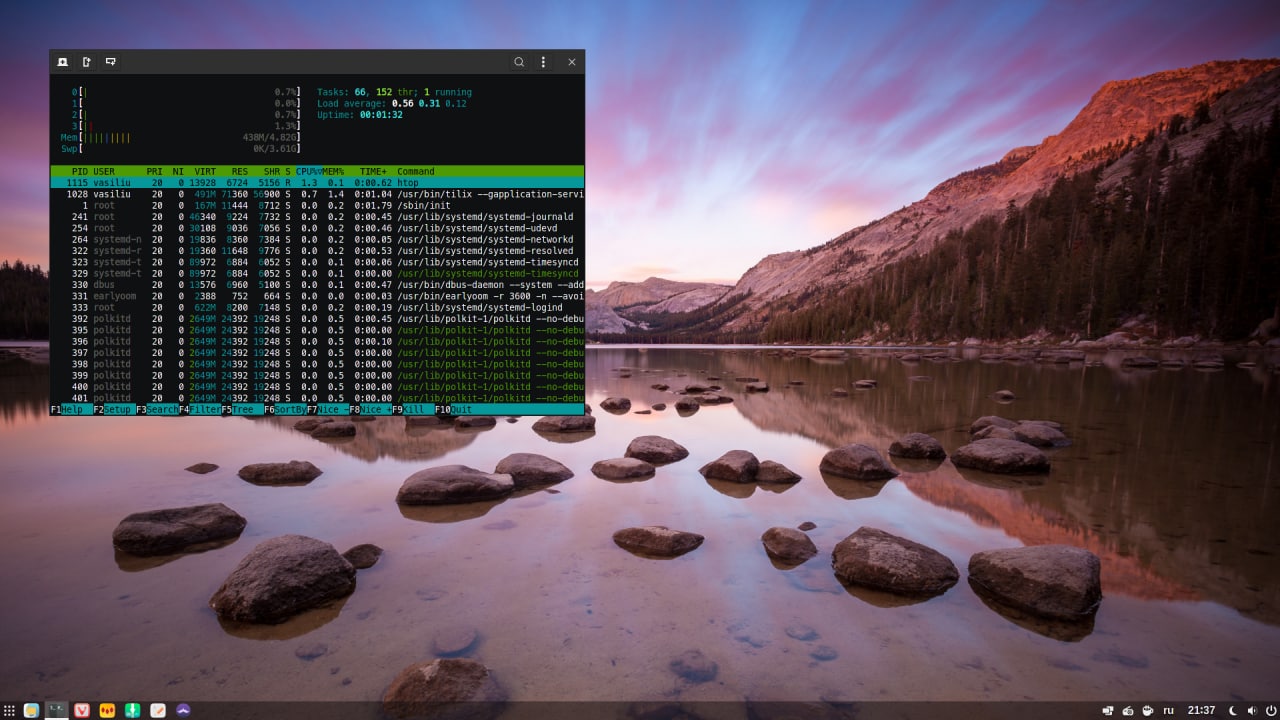The width and height of the screenshot is (1280, 720).
Task: Select the systemd-logind process row
Action: 317,307
